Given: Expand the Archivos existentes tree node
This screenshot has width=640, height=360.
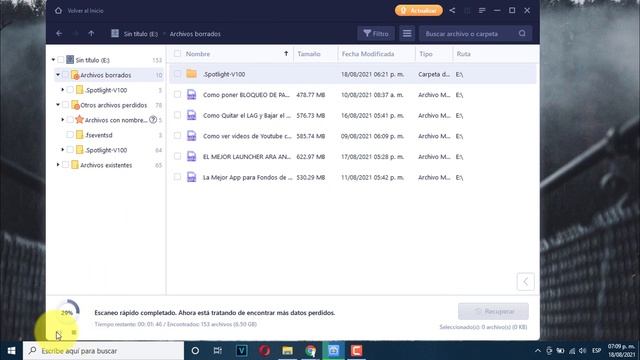Looking at the screenshot, I should [58, 165].
